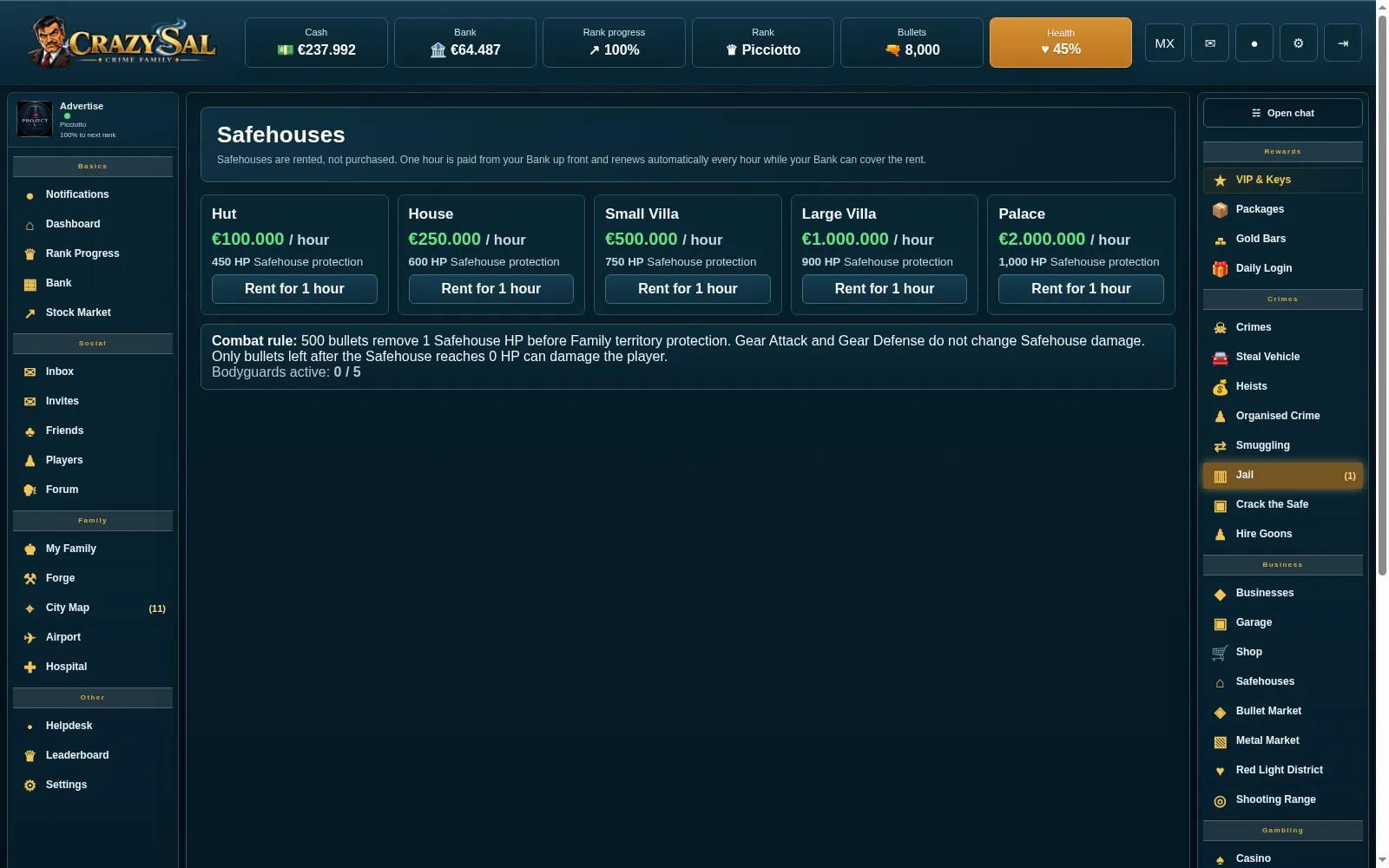
Task: Rent the House for 1 hour
Action: (491, 289)
